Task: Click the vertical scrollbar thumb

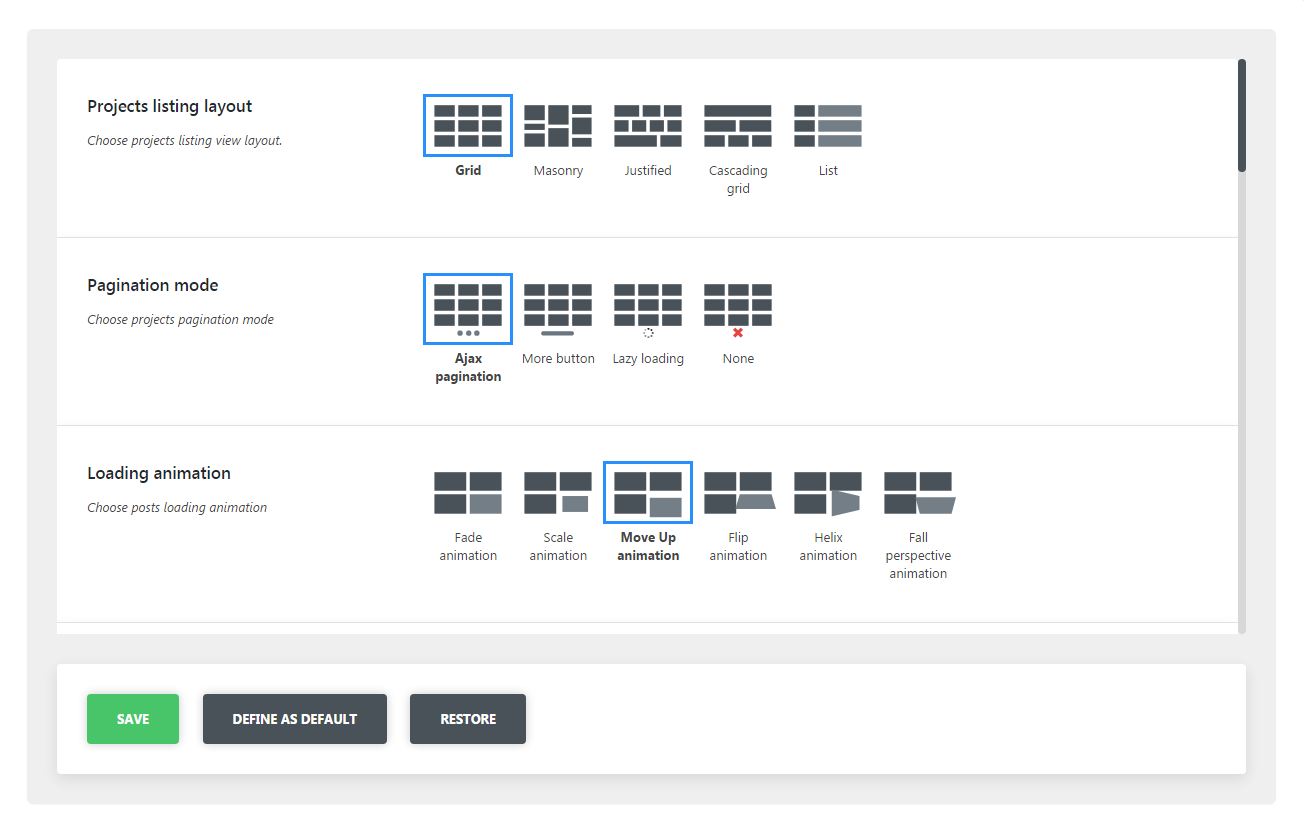Action: click(x=1242, y=115)
